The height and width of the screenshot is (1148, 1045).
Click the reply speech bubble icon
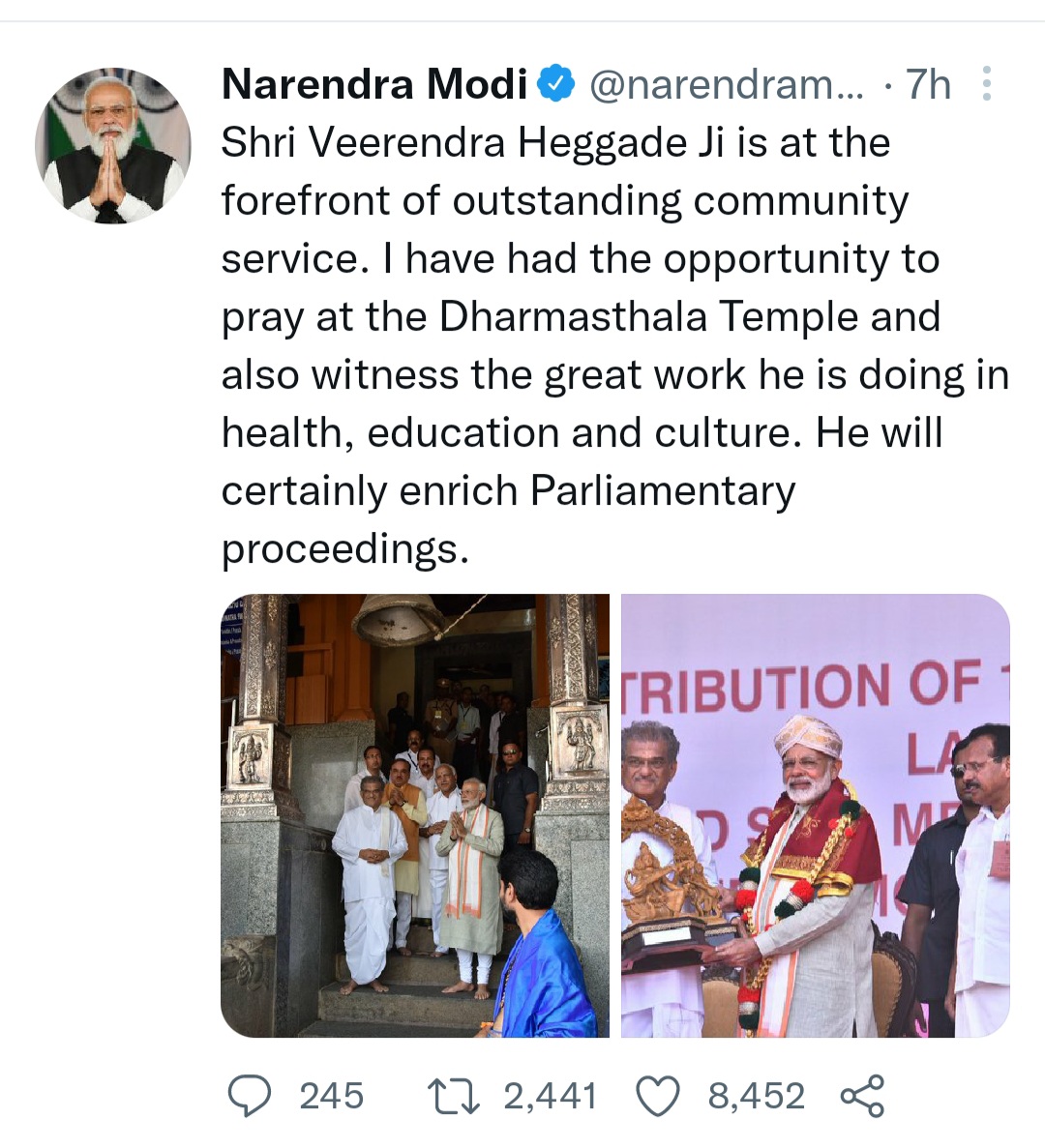(x=250, y=1096)
